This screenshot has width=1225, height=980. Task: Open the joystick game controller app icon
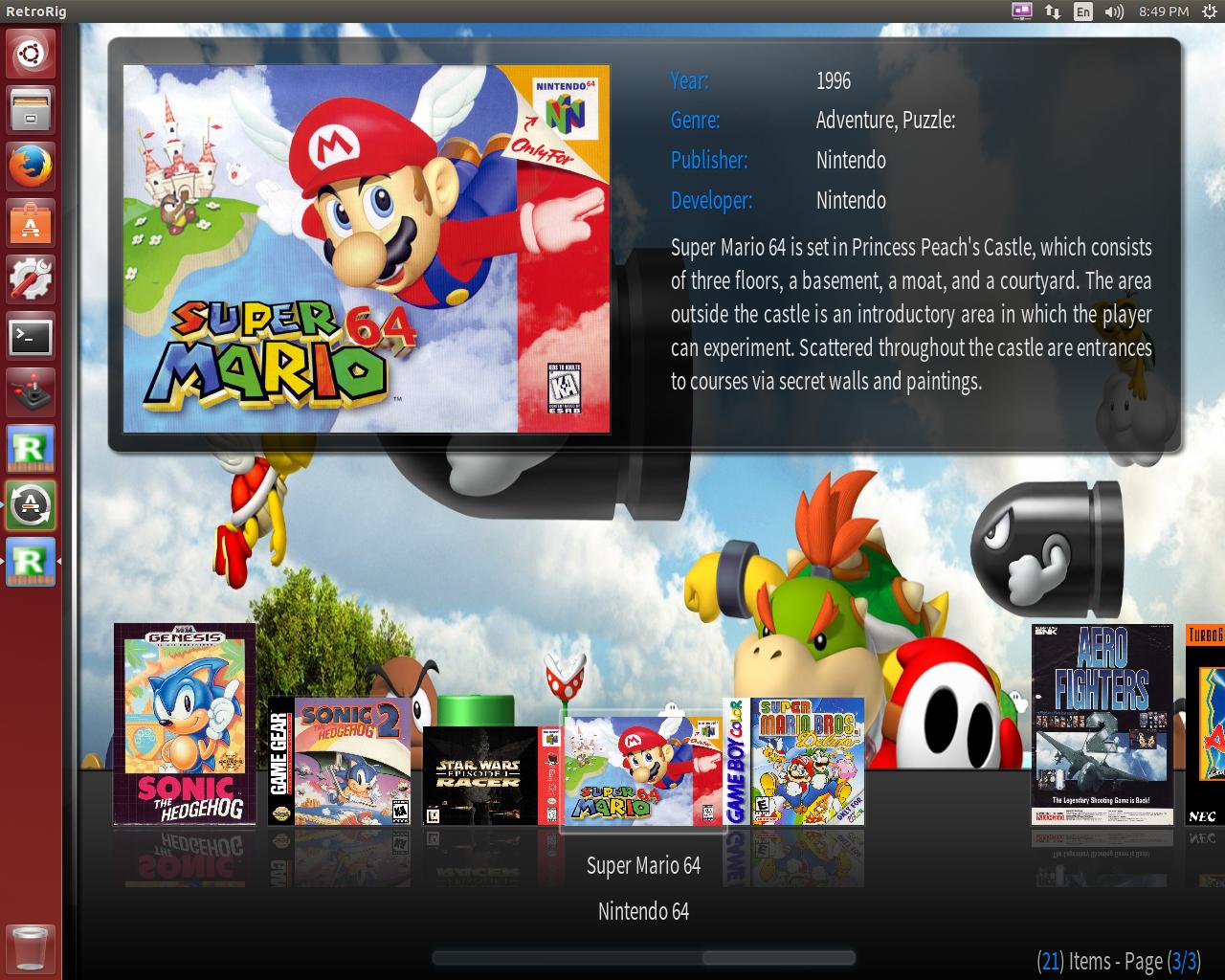tap(31, 392)
